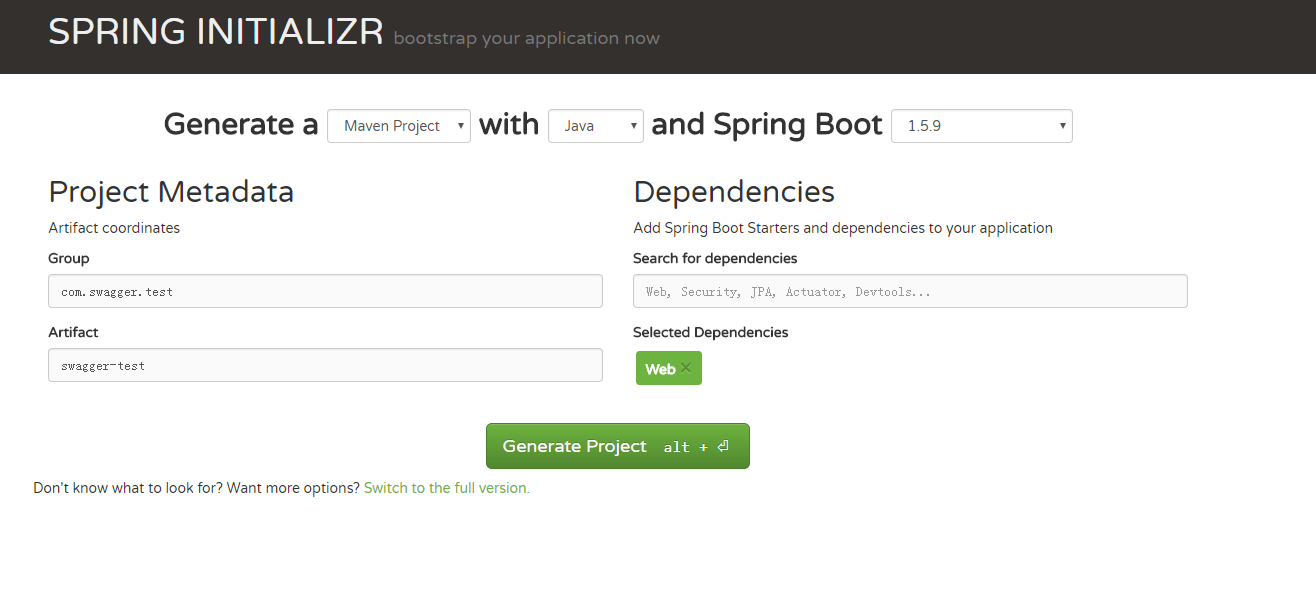This screenshot has height=606, width=1316.
Task: Click the Group field label
Action: pyautogui.click(x=69, y=258)
